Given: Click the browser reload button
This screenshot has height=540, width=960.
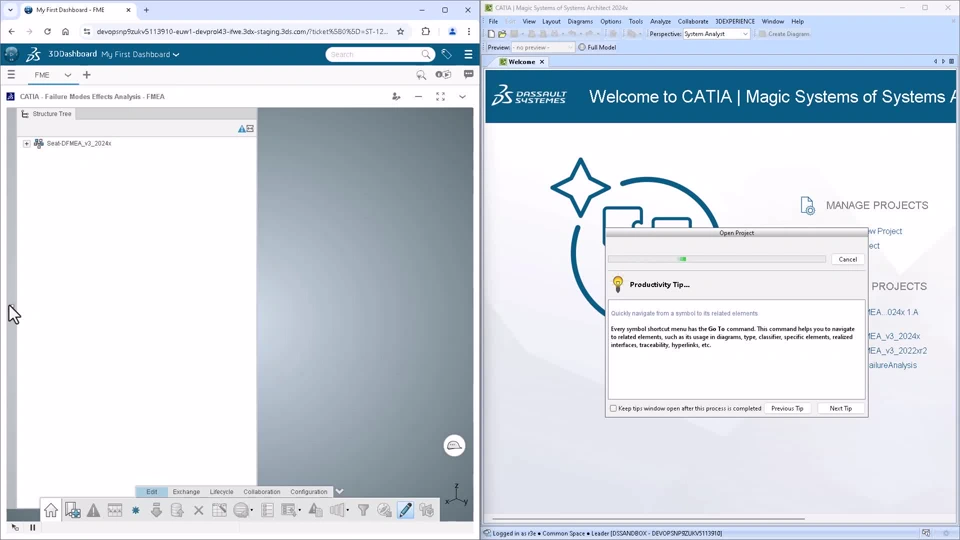Looking at the screenshot, I should (47, 31).
